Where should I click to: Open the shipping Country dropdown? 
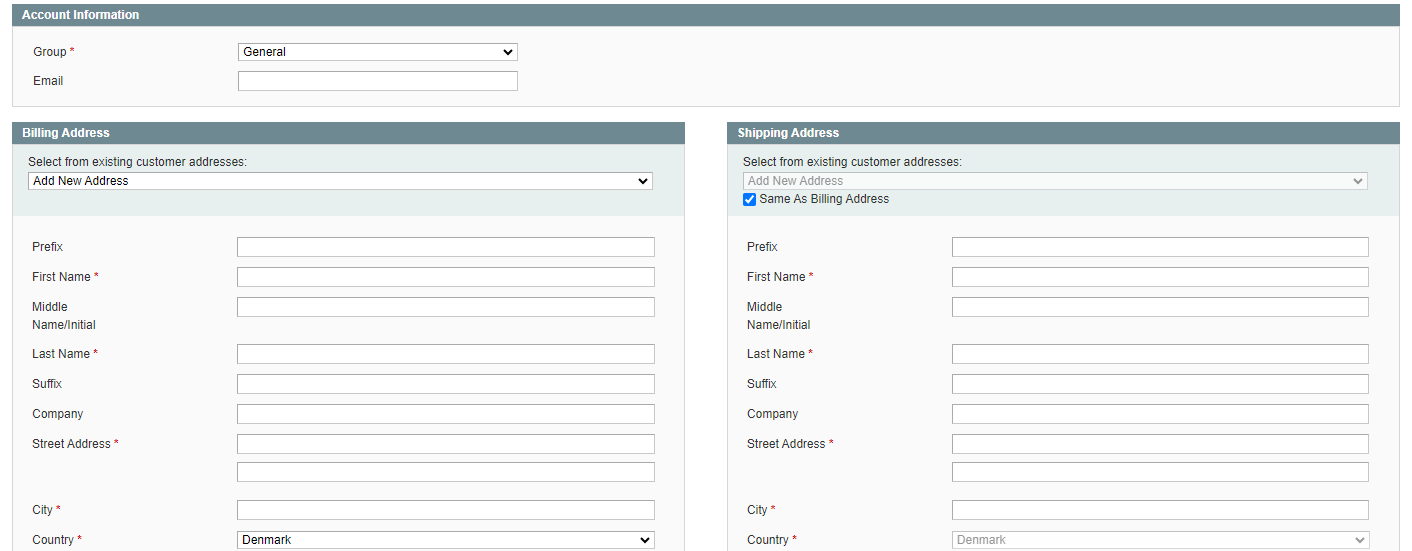point(1160,540)
